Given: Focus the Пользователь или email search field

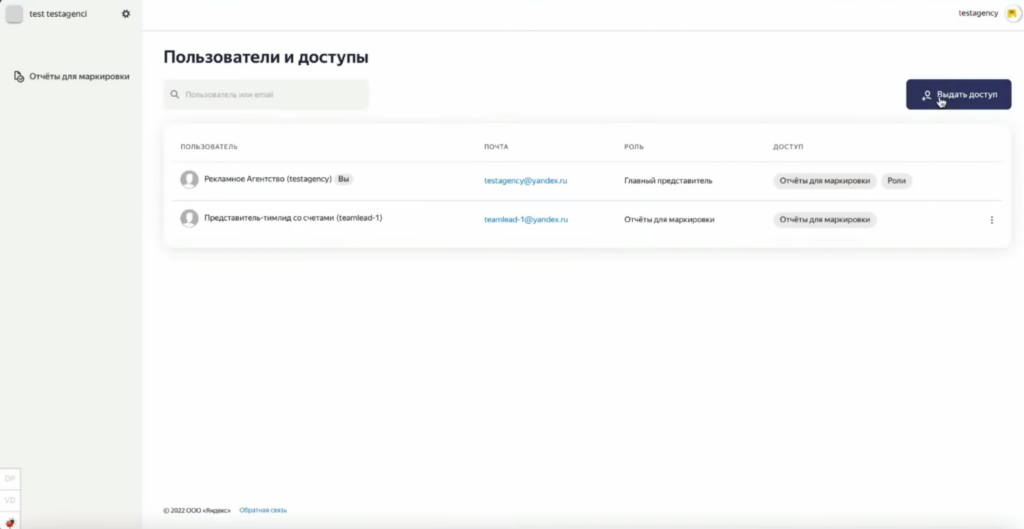Looking at the screenshot, I should (x=266, y=95).
